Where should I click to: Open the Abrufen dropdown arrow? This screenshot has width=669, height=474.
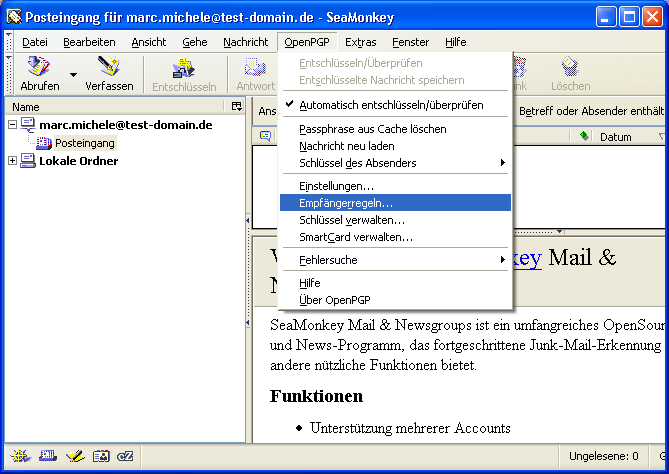click(73, 75)
